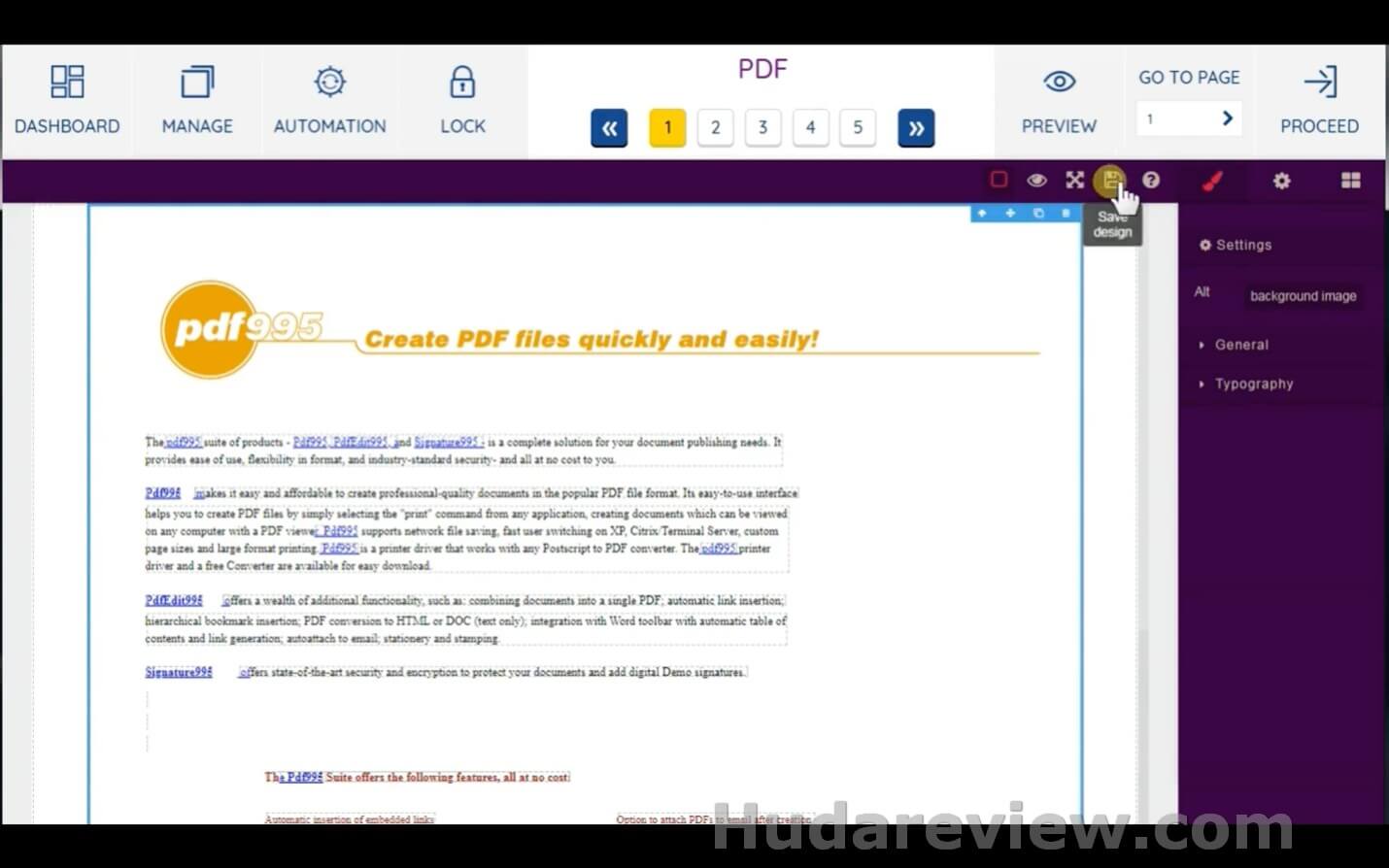This screenshot has width=1389, height=868.
Task: Open the Preview mode
Action: (x=1059, y=101)
